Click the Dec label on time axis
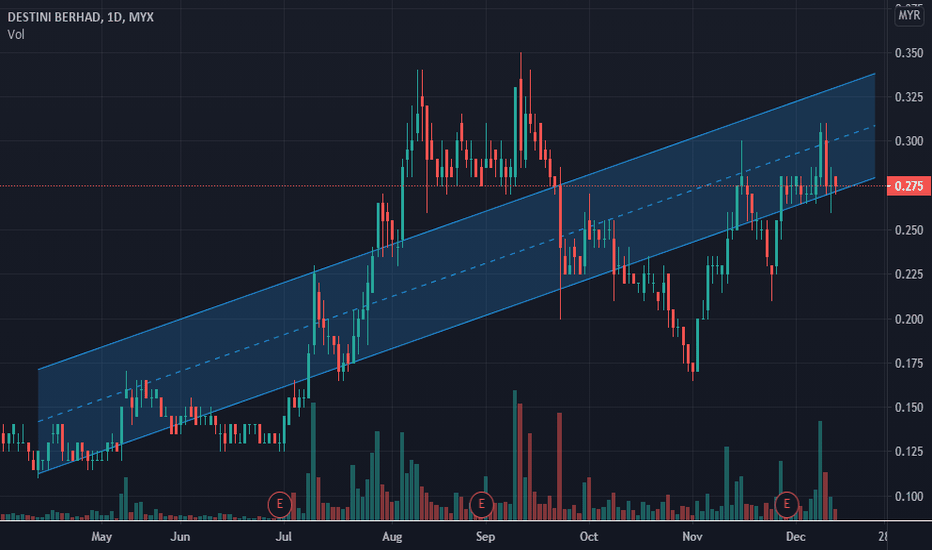The width and height of the screenshot is (932, 550). coord(795,537)
